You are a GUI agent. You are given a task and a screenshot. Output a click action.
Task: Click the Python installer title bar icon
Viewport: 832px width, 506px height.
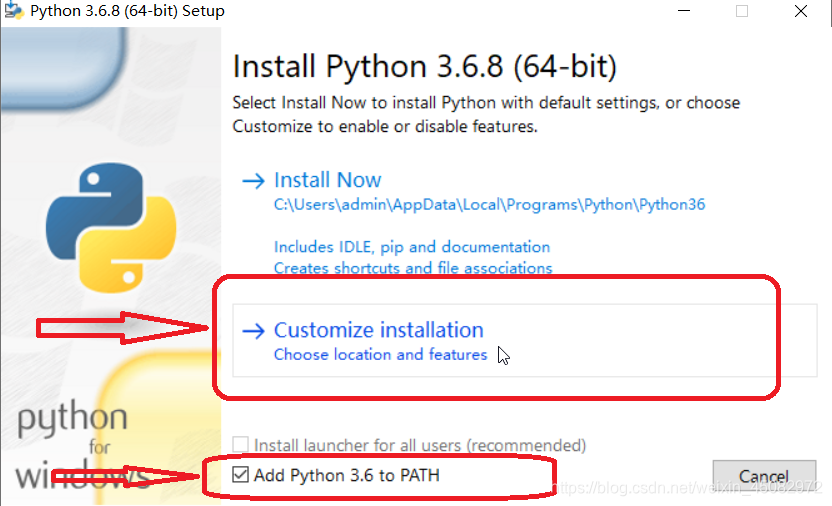coord(13,11)
